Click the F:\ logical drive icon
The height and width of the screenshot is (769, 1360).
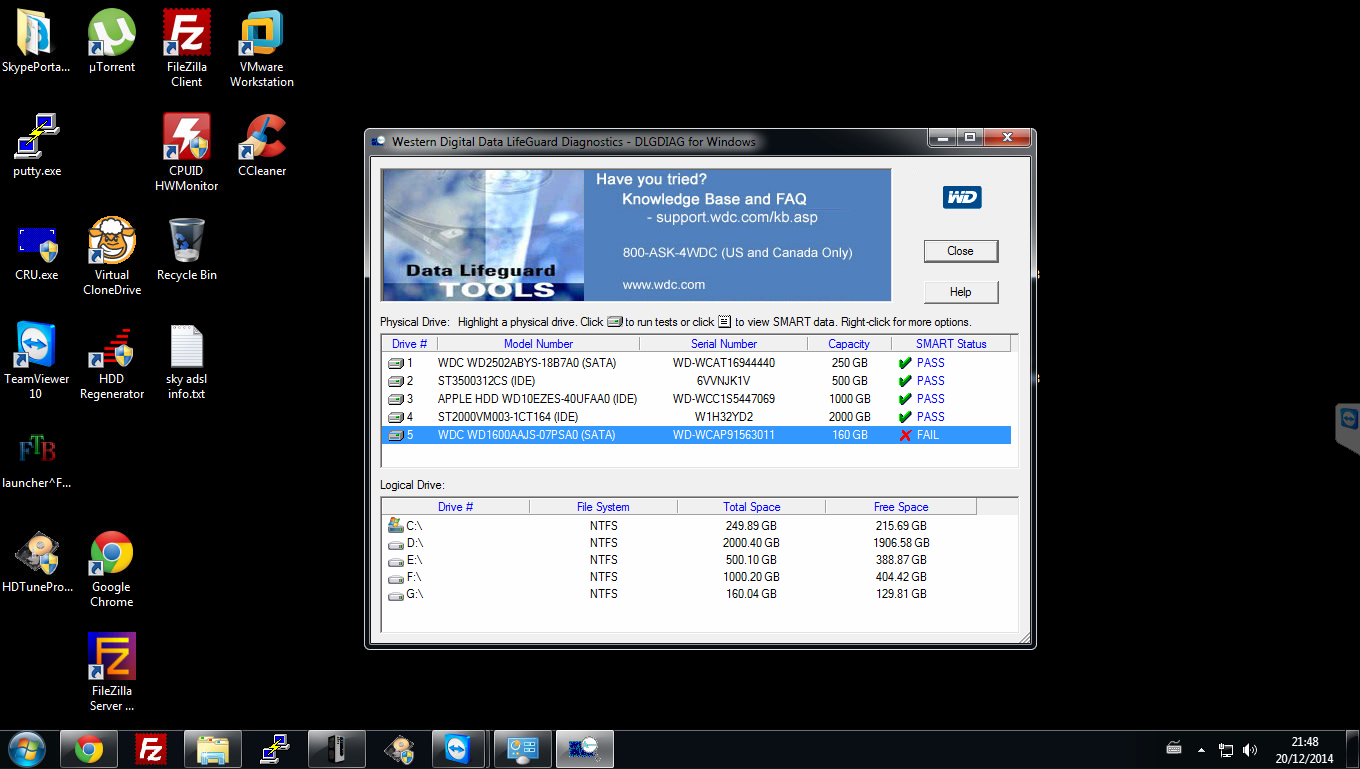395,577
